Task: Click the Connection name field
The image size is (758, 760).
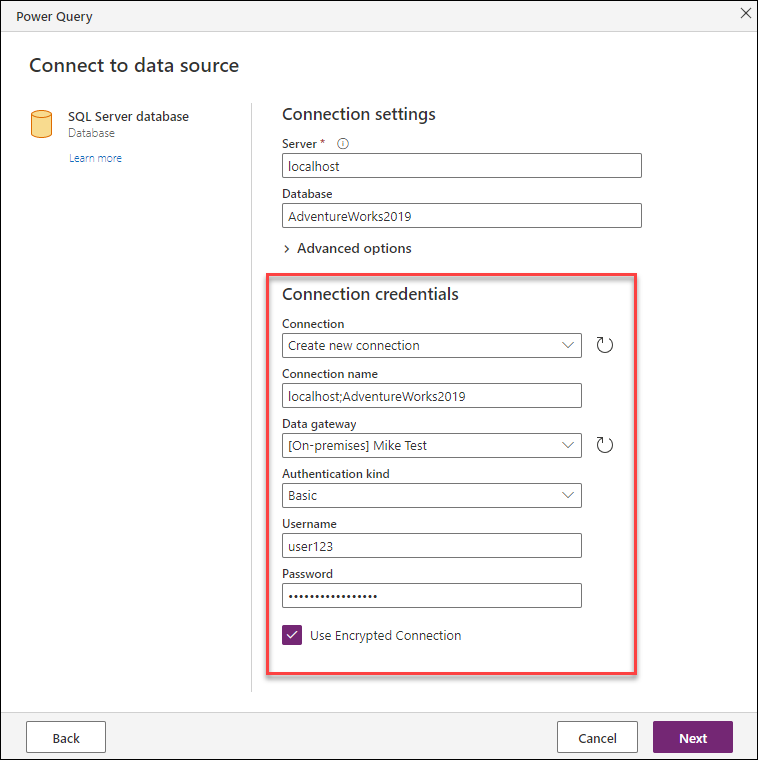Action: [x=432, y=396]
